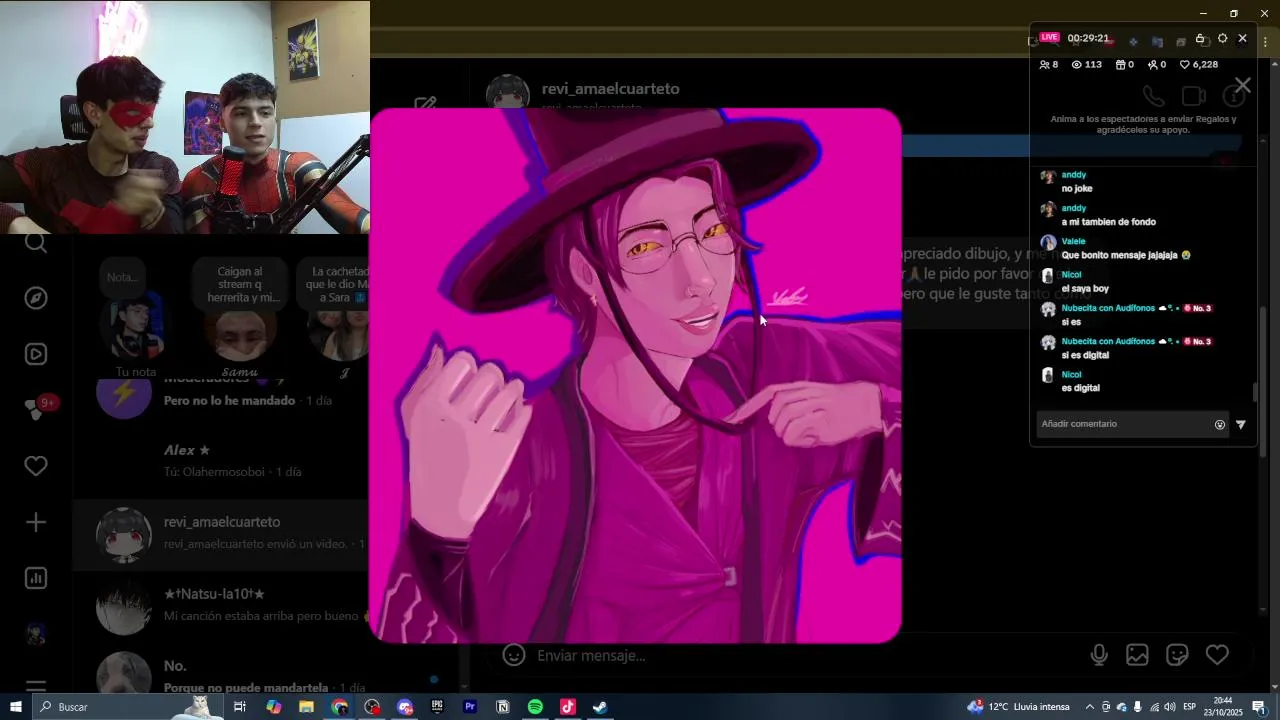
Task: Click anddy's 'no joke' comment
Action: point(1077,188)
